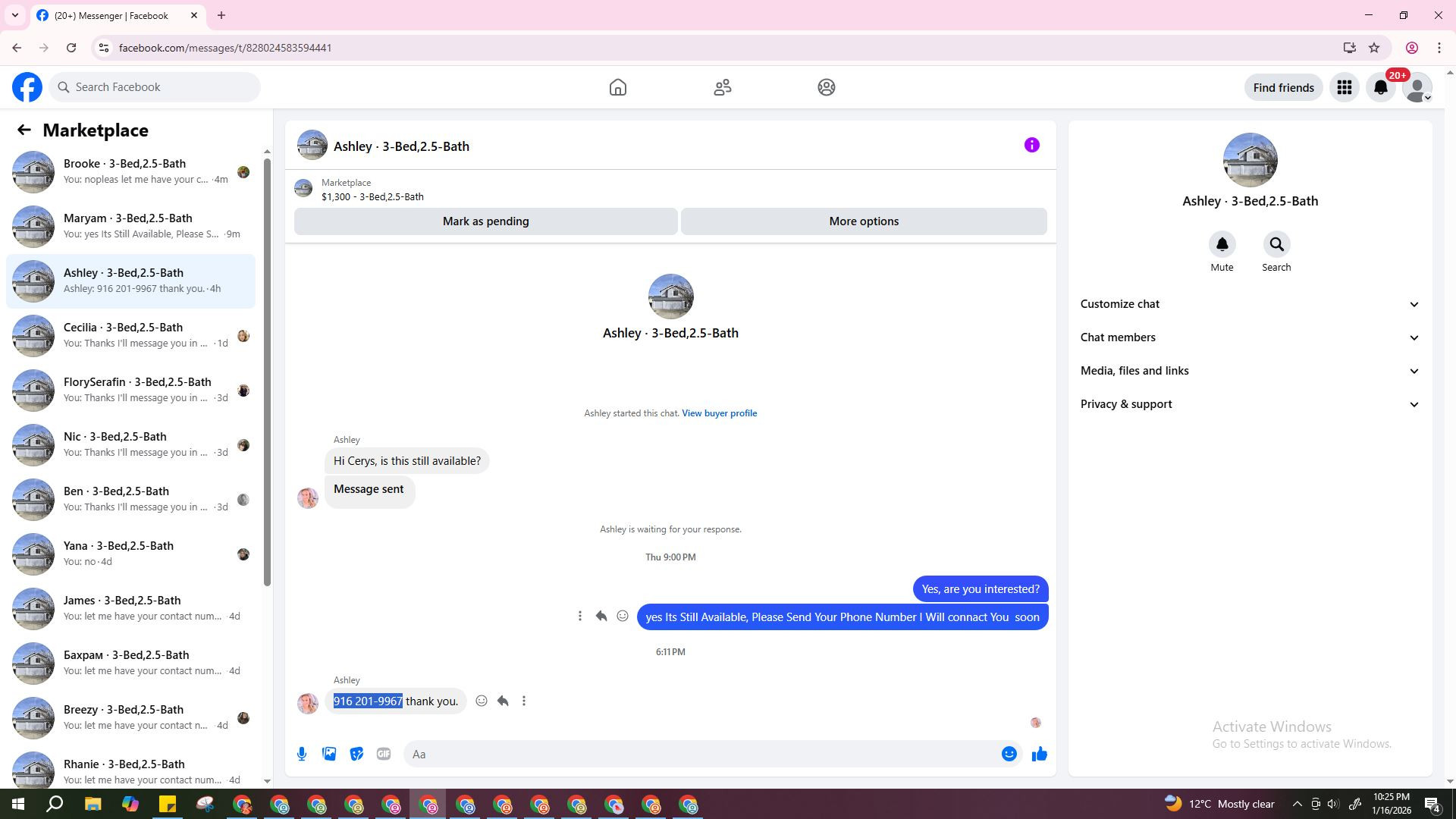Click Mark as pending button

(485, 221)
